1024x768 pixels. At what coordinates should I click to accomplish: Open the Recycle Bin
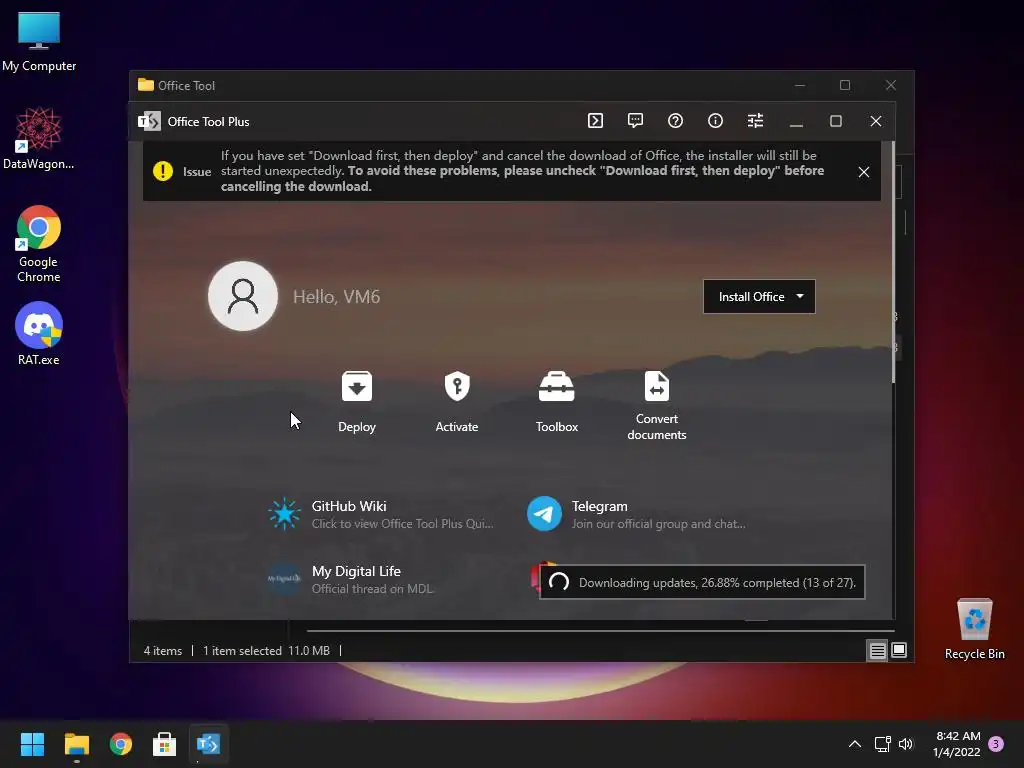point(974,629)
